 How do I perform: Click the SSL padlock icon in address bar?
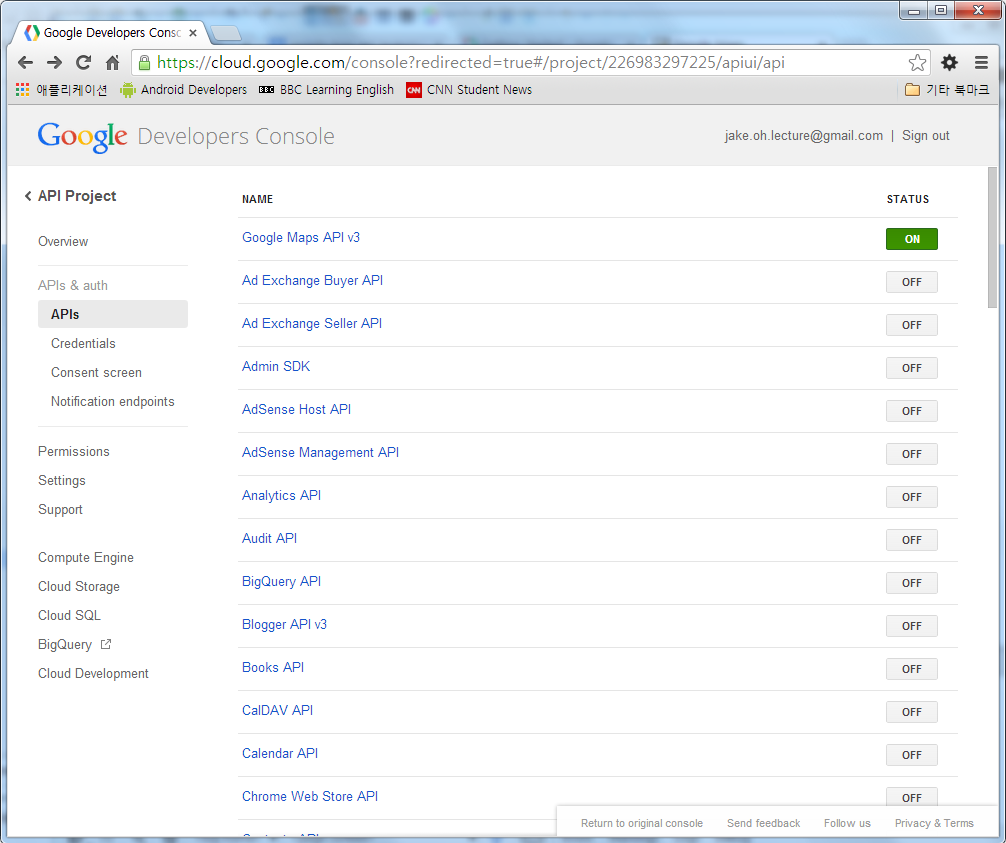pyautogui.click(x=144, y=62)
